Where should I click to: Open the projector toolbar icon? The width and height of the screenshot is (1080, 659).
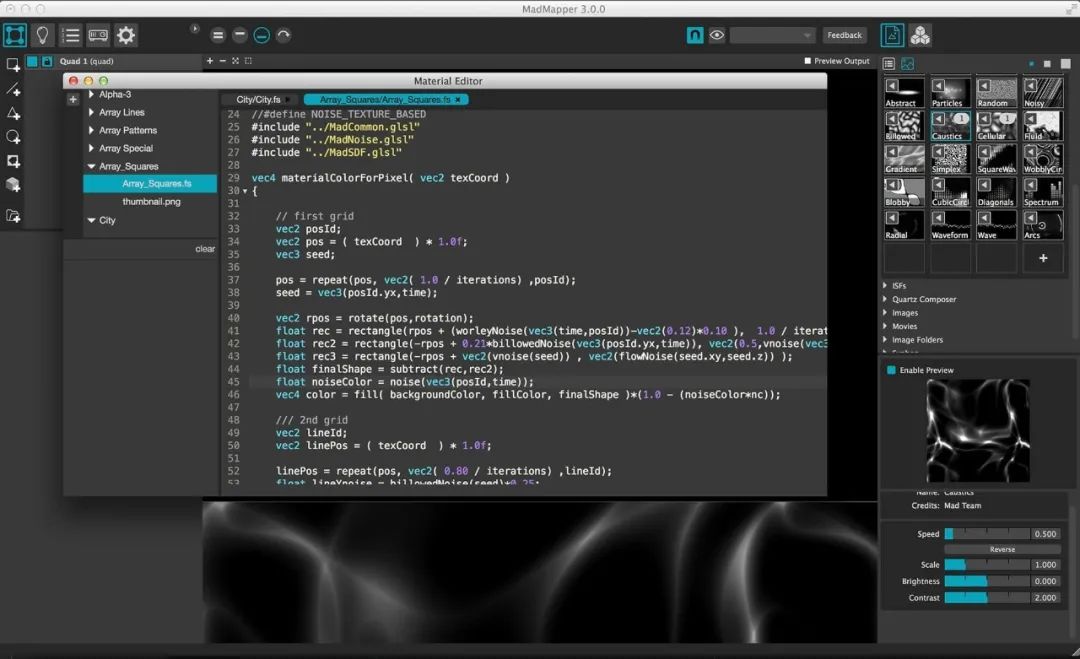tap(98, 34)
